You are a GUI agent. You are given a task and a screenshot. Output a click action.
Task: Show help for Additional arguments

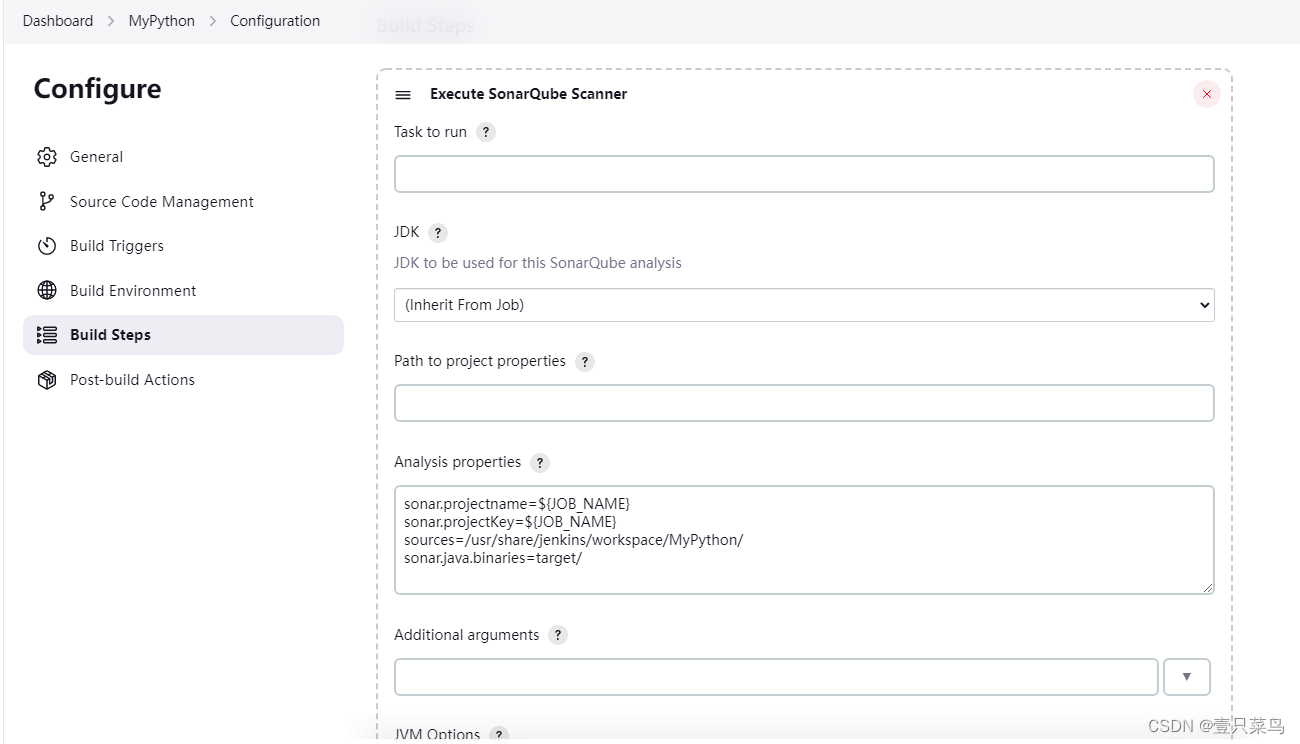pos(558,635)
